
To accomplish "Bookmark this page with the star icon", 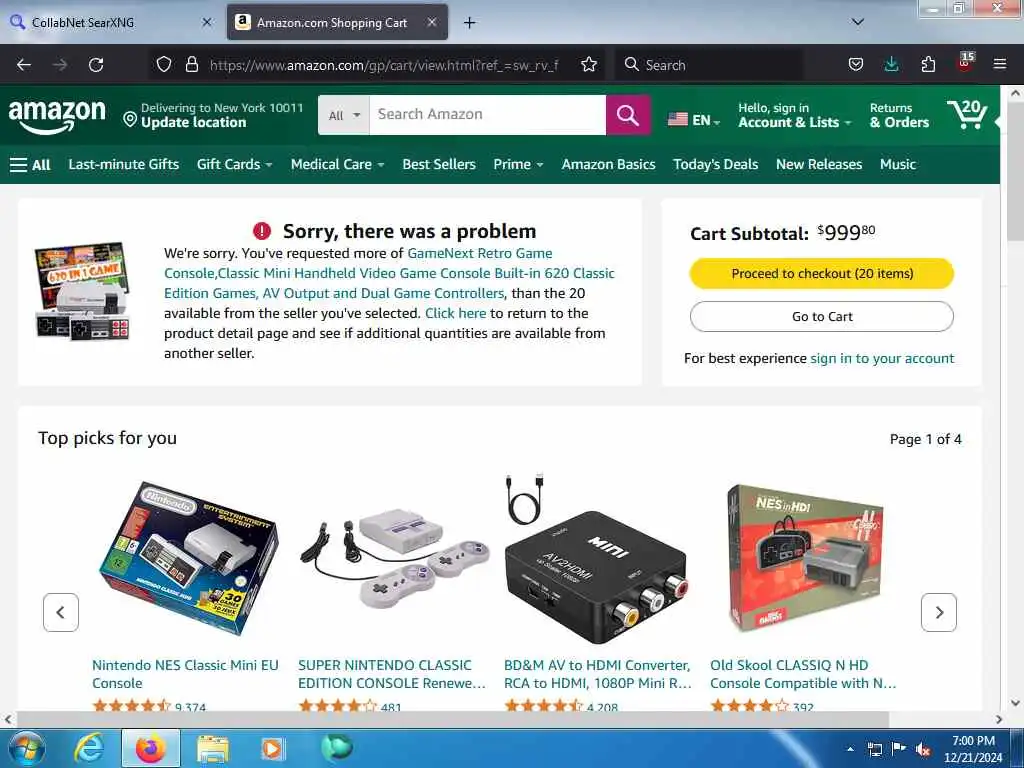I will [589, 65].
